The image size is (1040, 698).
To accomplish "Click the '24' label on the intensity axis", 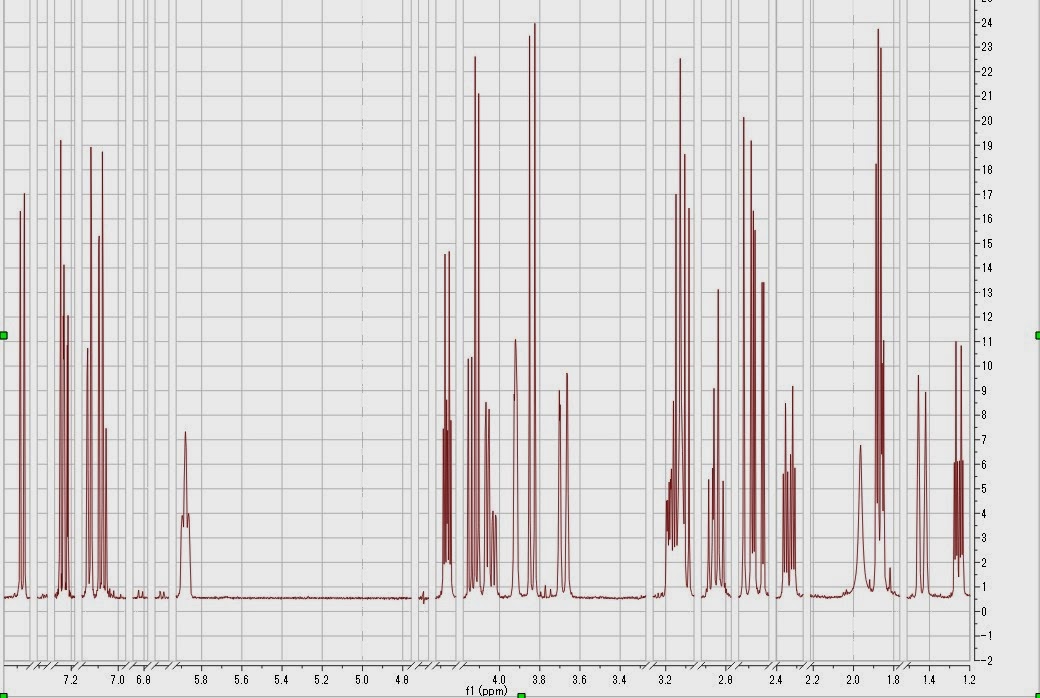I will [x=987, y=23].
